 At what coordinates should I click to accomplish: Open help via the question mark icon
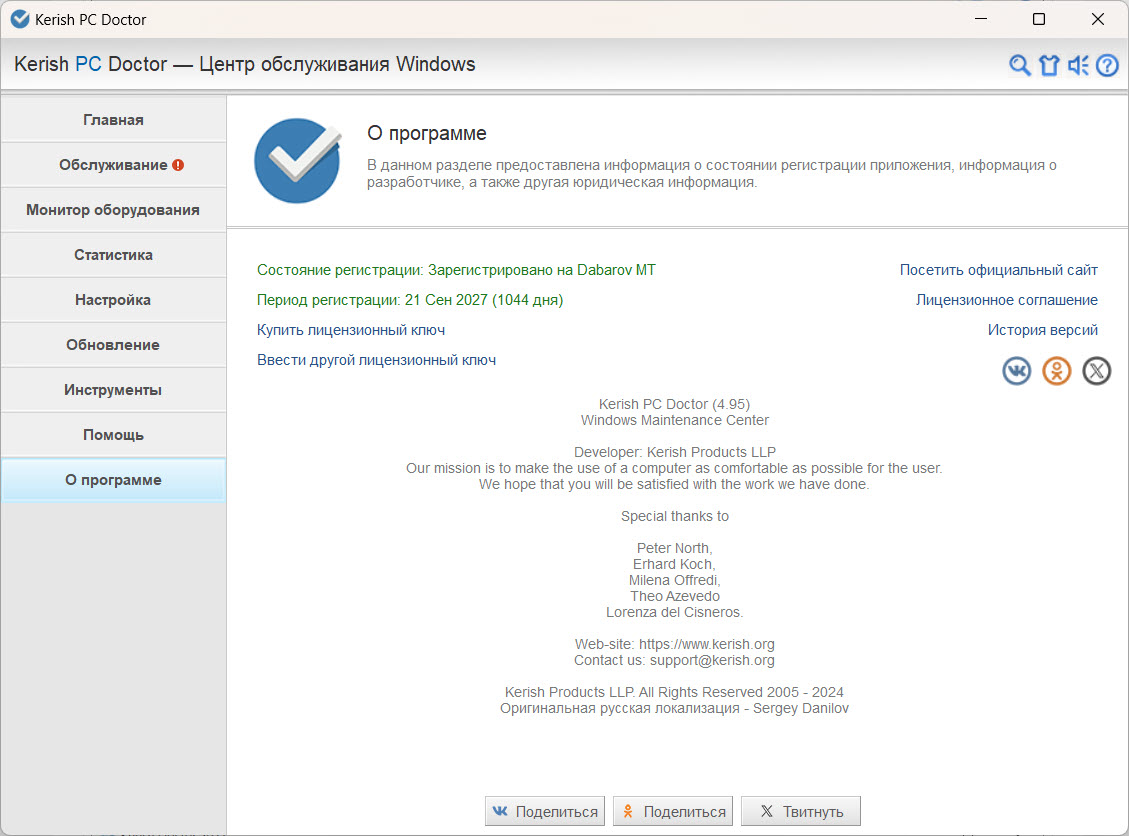coord(1107,66)
